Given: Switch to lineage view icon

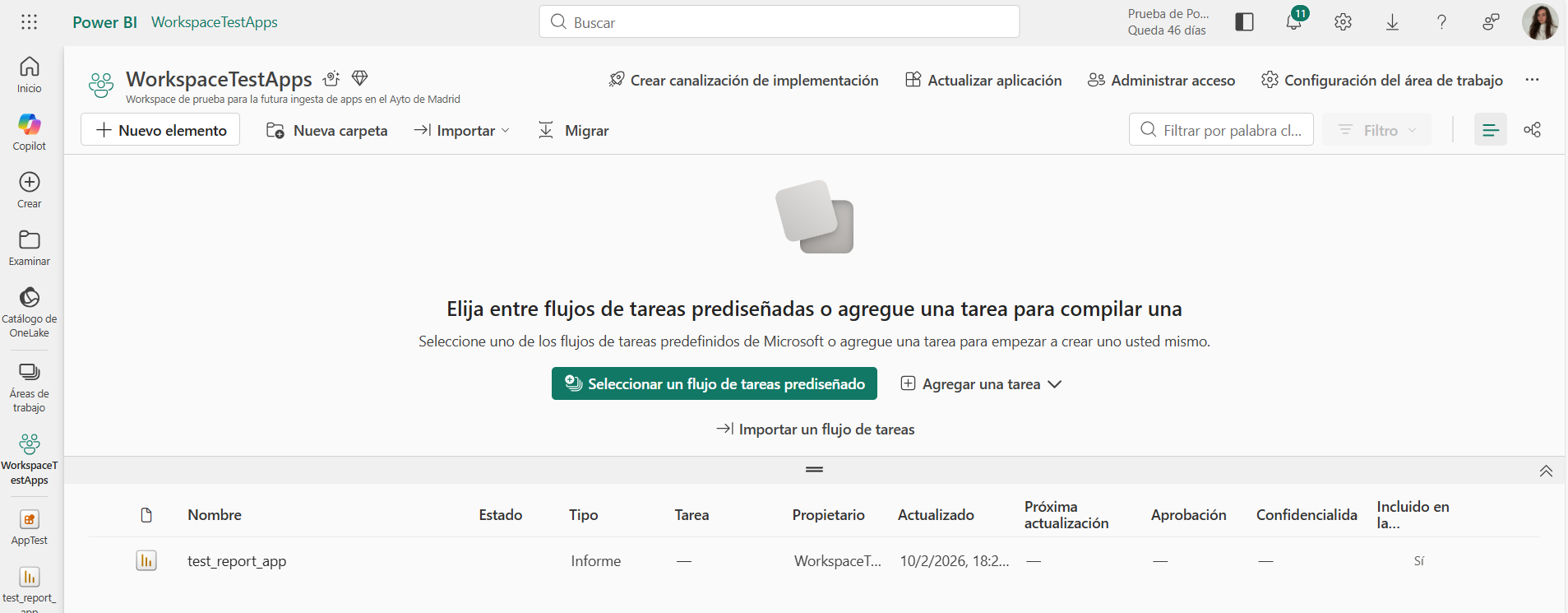Looking at the screenshot, I should pos(1532,130).
